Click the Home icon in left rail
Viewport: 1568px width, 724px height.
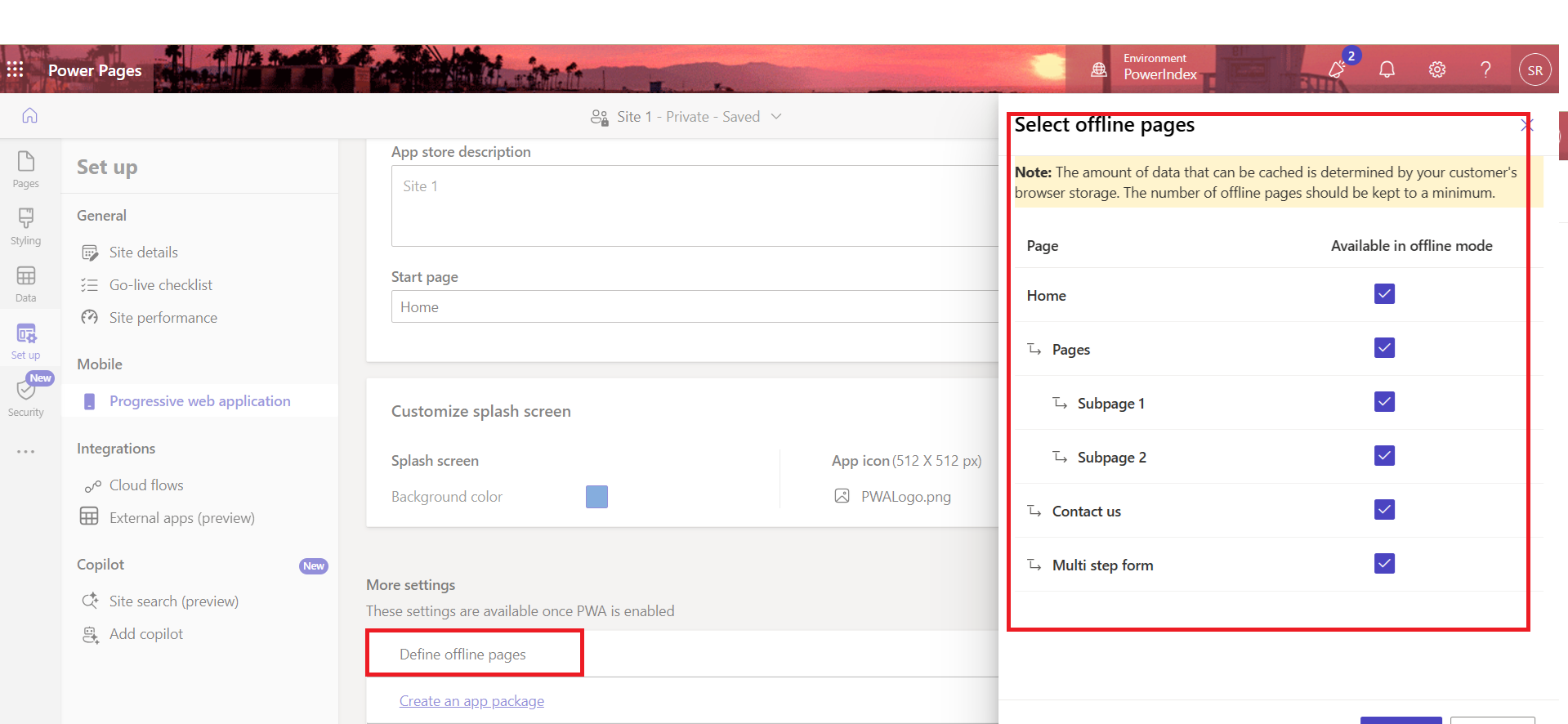[29, 115]
